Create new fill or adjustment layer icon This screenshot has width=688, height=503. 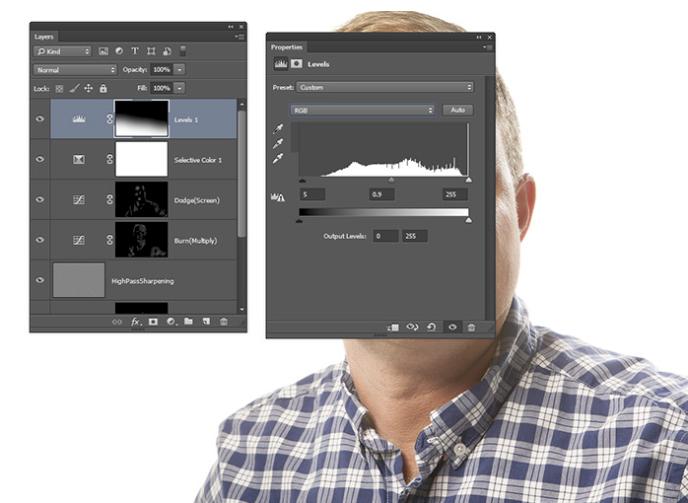(x=171, y=322)
